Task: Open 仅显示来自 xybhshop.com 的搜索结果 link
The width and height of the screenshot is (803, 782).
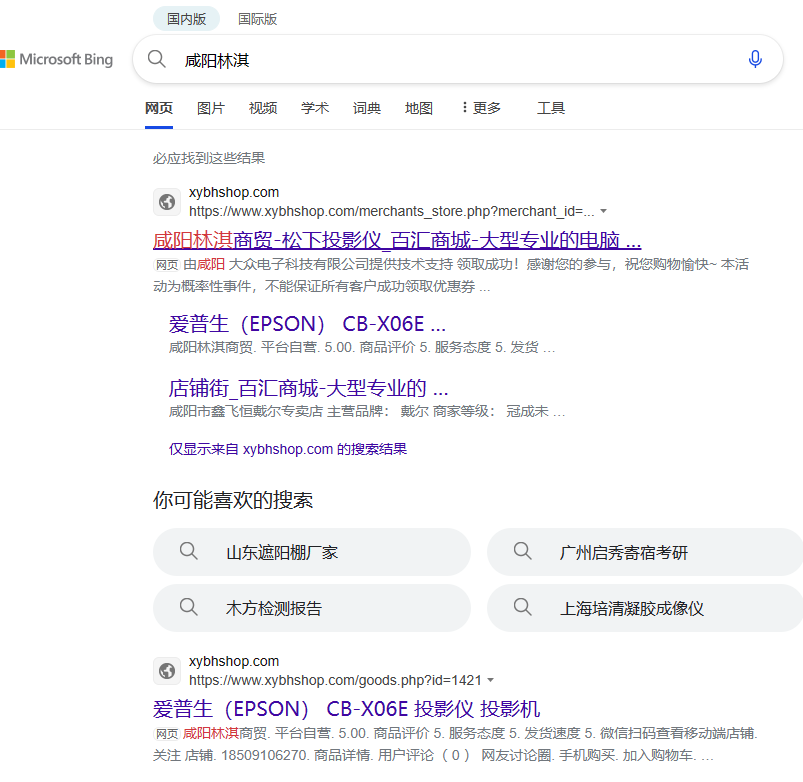Action: click(x=288, y=449)
